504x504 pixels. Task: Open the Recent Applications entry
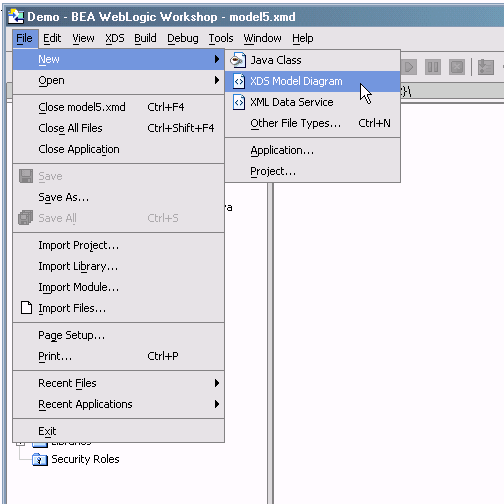(119, 404)
